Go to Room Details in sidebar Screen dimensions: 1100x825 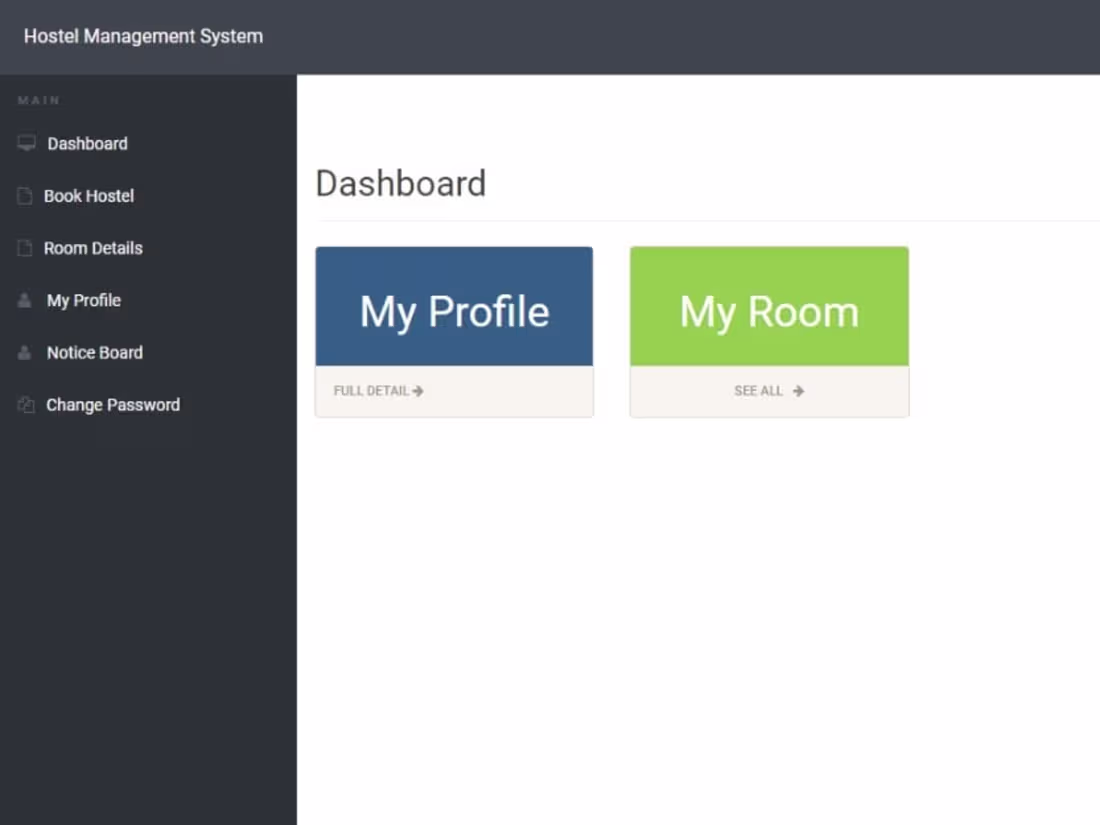pyautogui.click(x=93, y=248)
